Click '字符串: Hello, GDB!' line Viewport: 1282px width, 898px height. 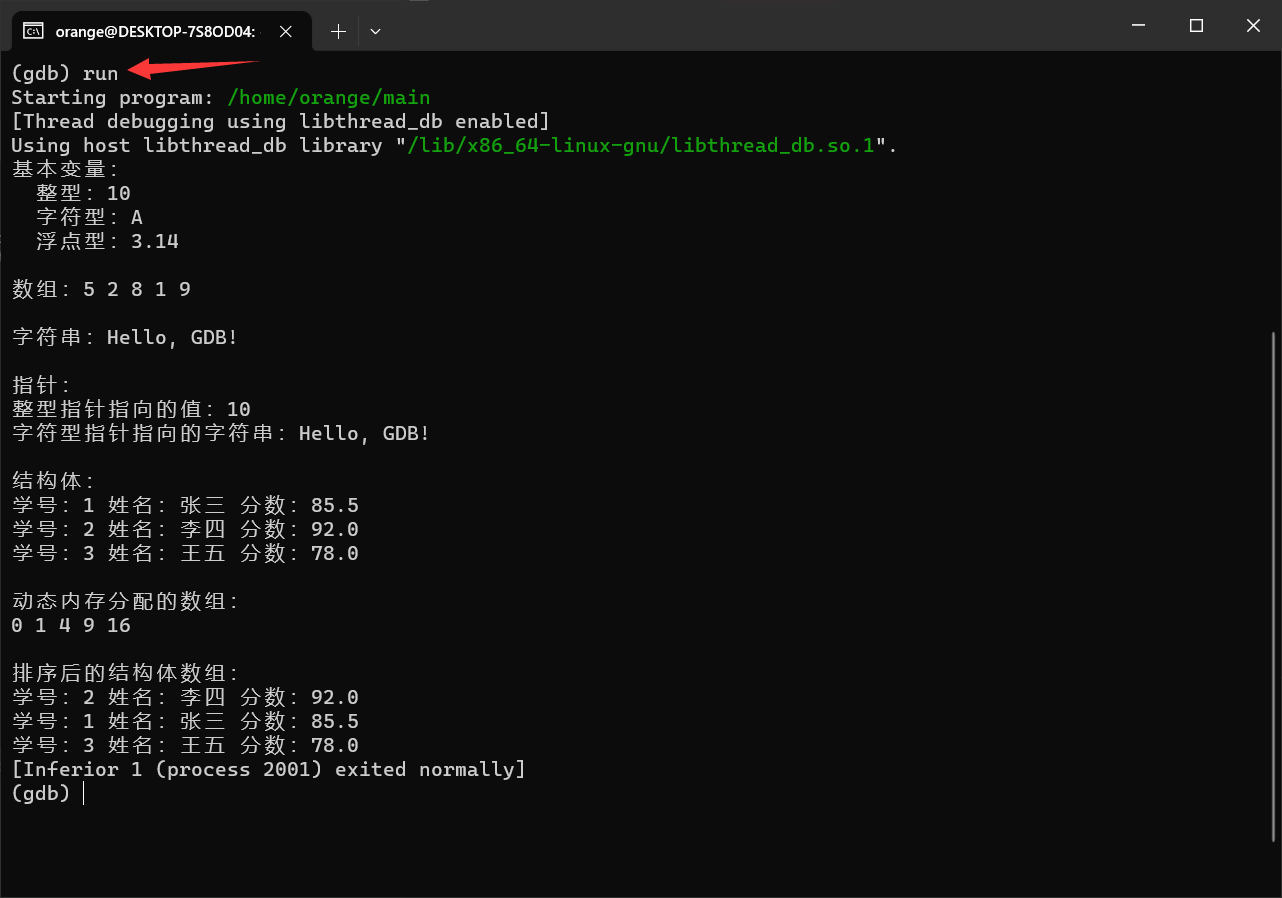pos(125,338)
